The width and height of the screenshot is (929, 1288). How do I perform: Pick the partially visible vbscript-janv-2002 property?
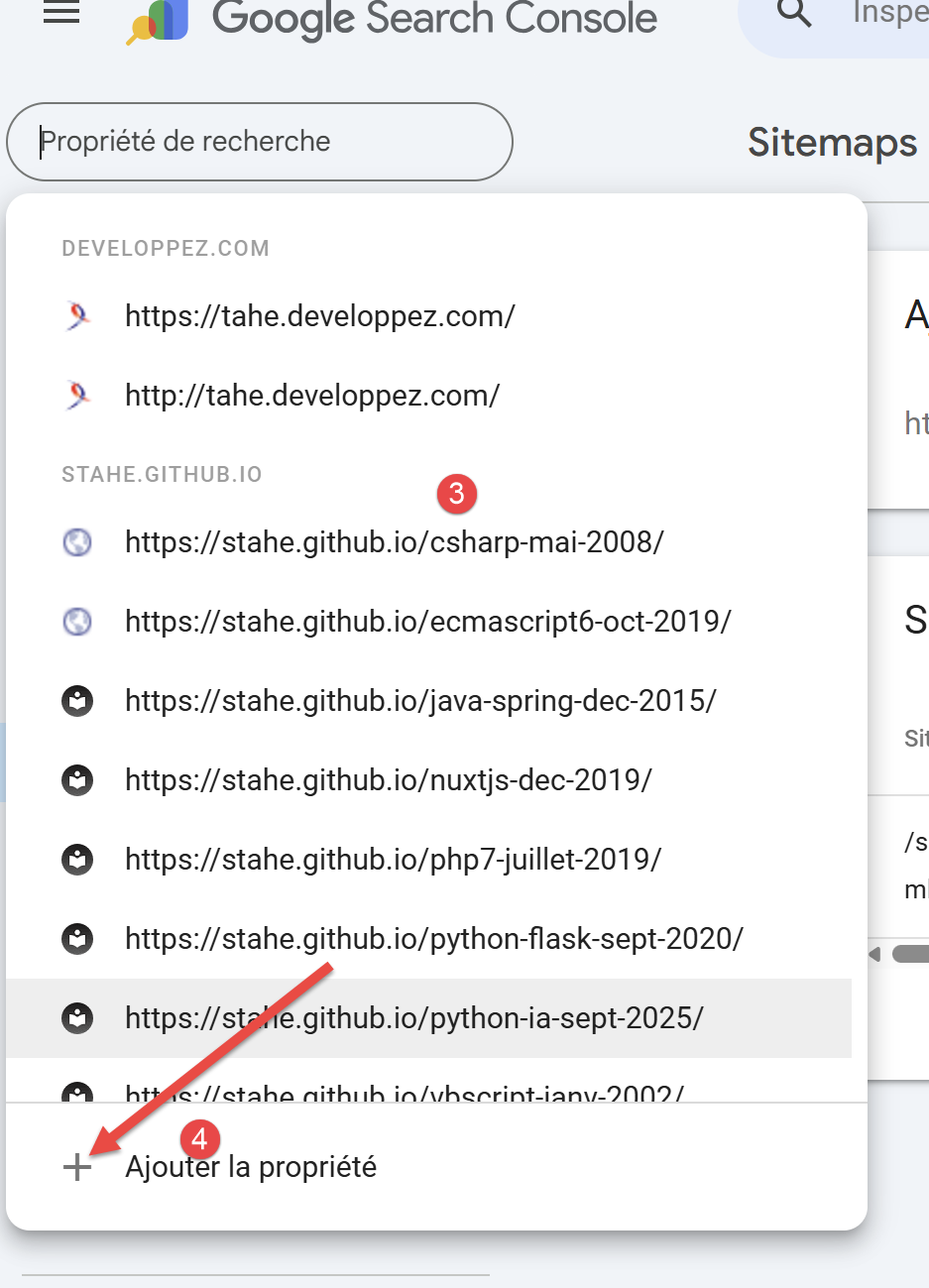(x=405, y=1093)
